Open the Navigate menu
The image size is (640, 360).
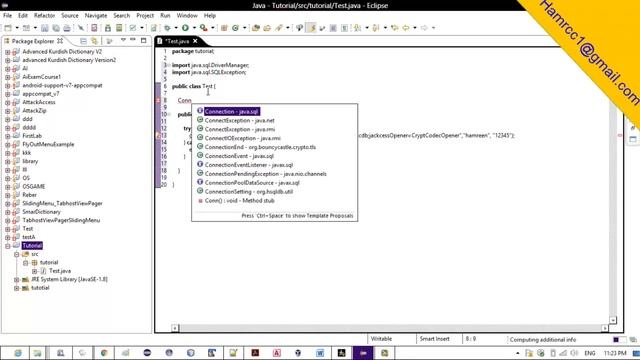[x=96, y=16]
